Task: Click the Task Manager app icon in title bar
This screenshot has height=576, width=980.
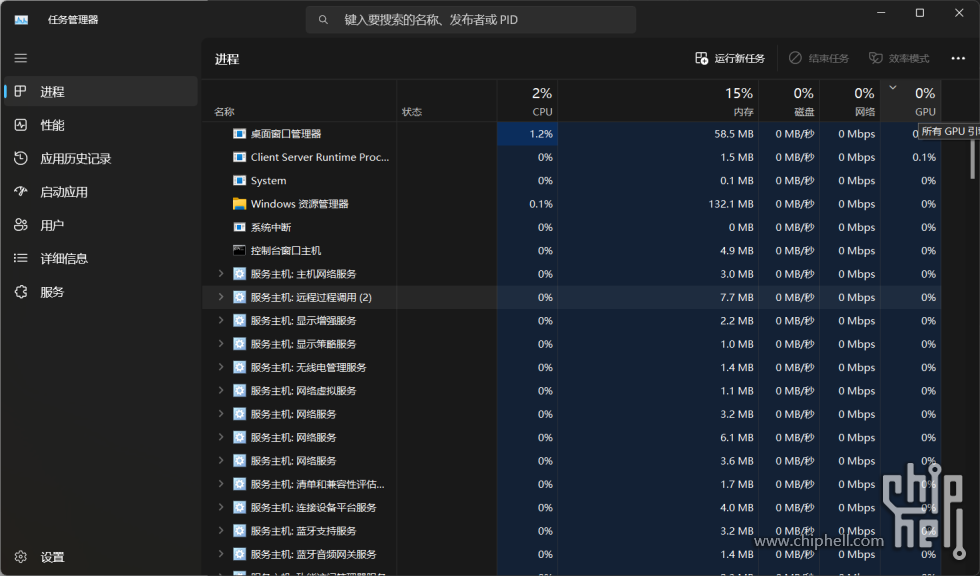Action: [x=21, y=20]
